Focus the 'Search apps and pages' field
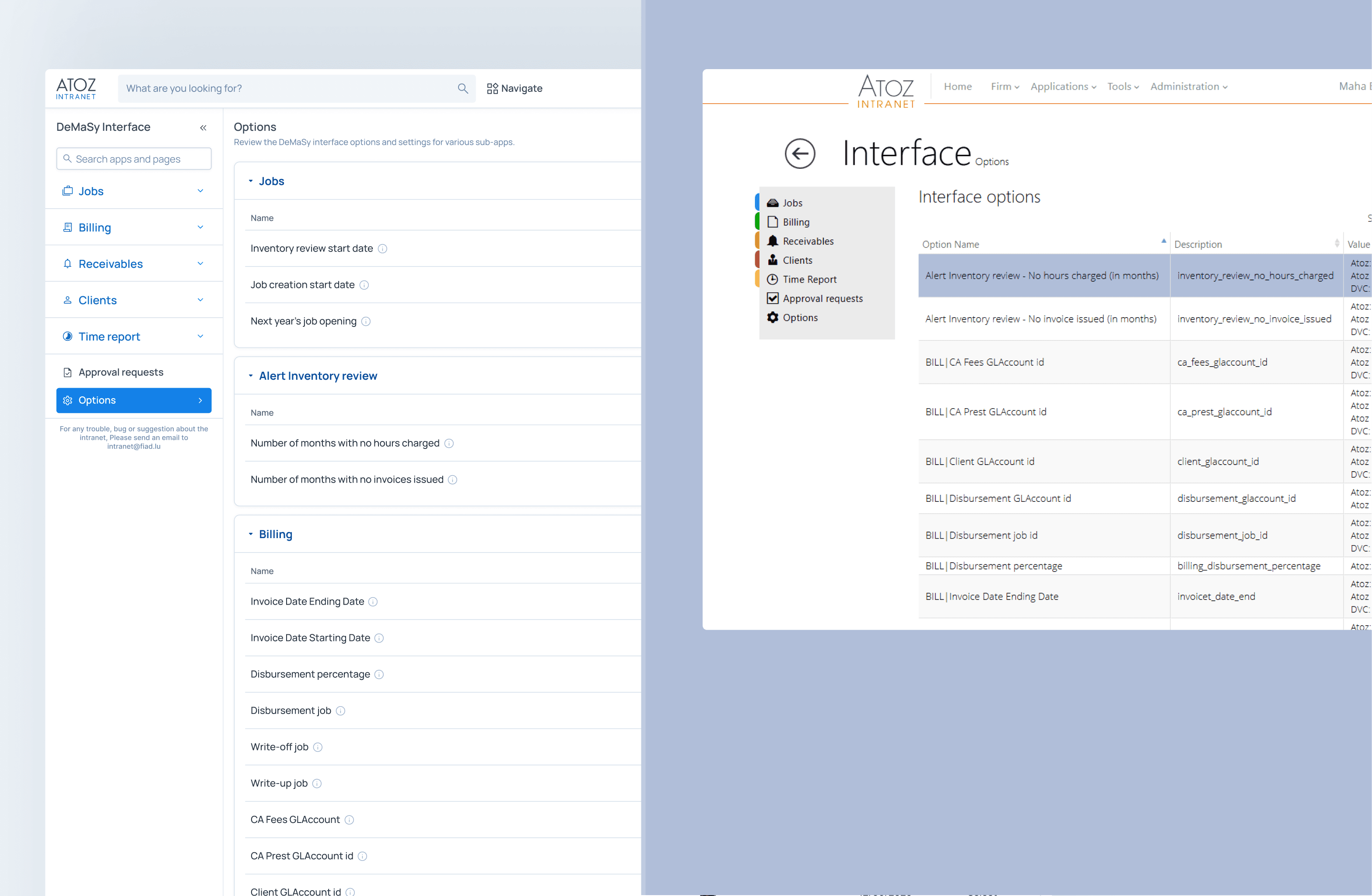Viewport: 1372px width, 896px height. 134,158
